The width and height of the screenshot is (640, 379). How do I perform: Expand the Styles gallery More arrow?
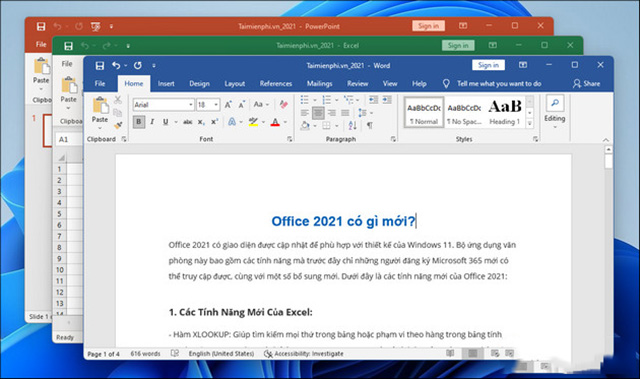click(x=530, y=124)
